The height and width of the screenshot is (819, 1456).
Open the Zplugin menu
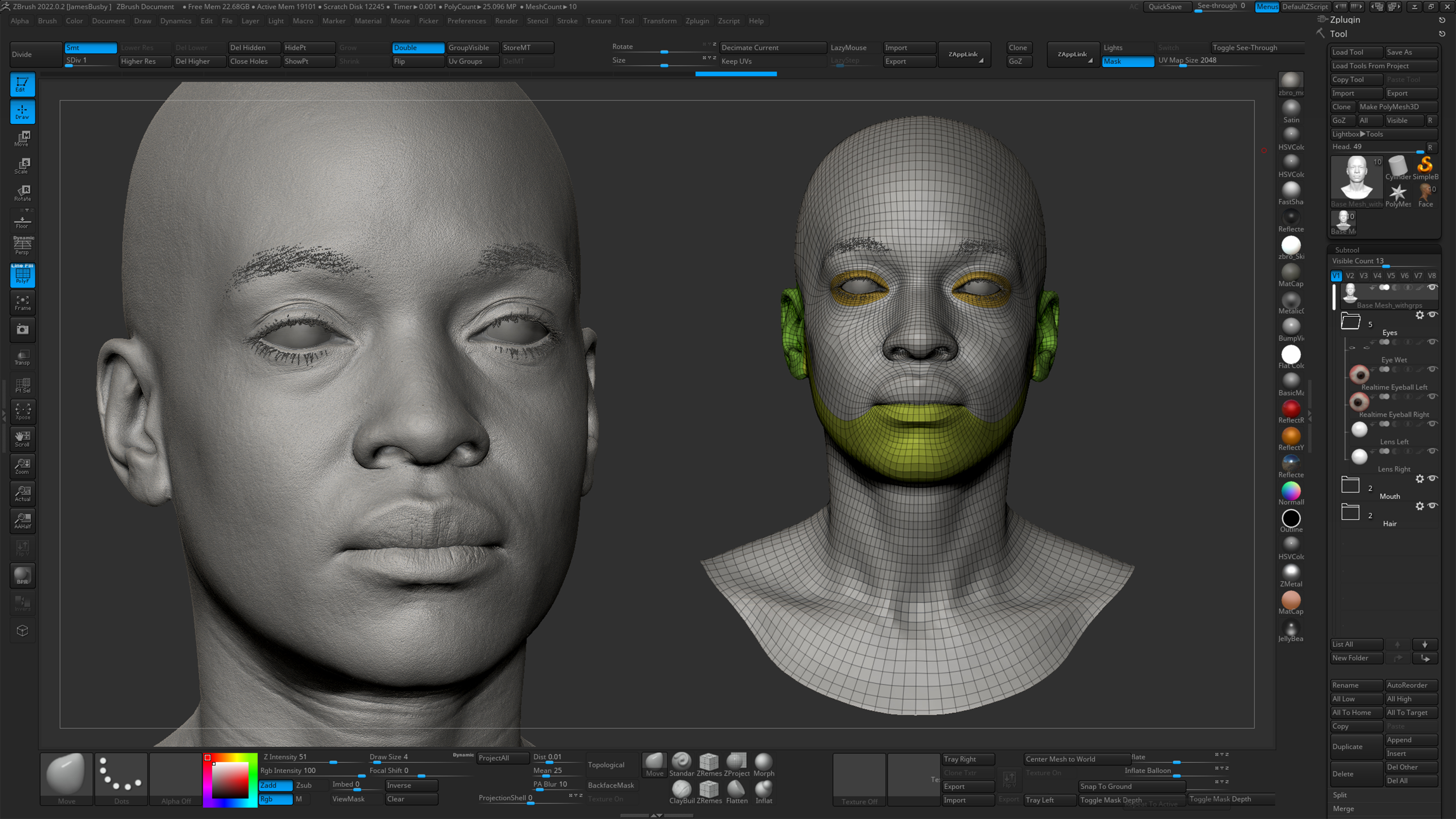(x=697, y=21)
